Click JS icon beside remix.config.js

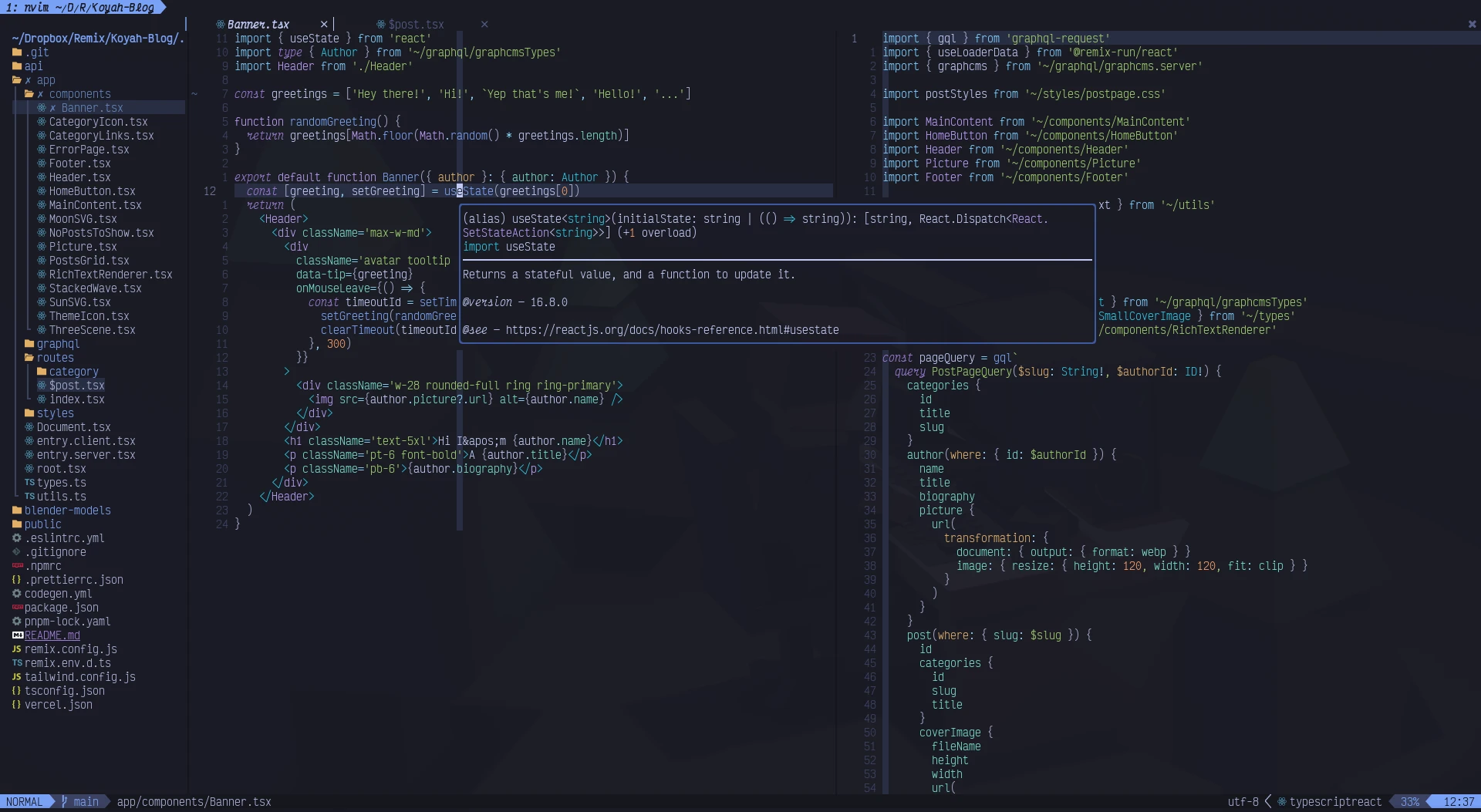pos(17,649)
